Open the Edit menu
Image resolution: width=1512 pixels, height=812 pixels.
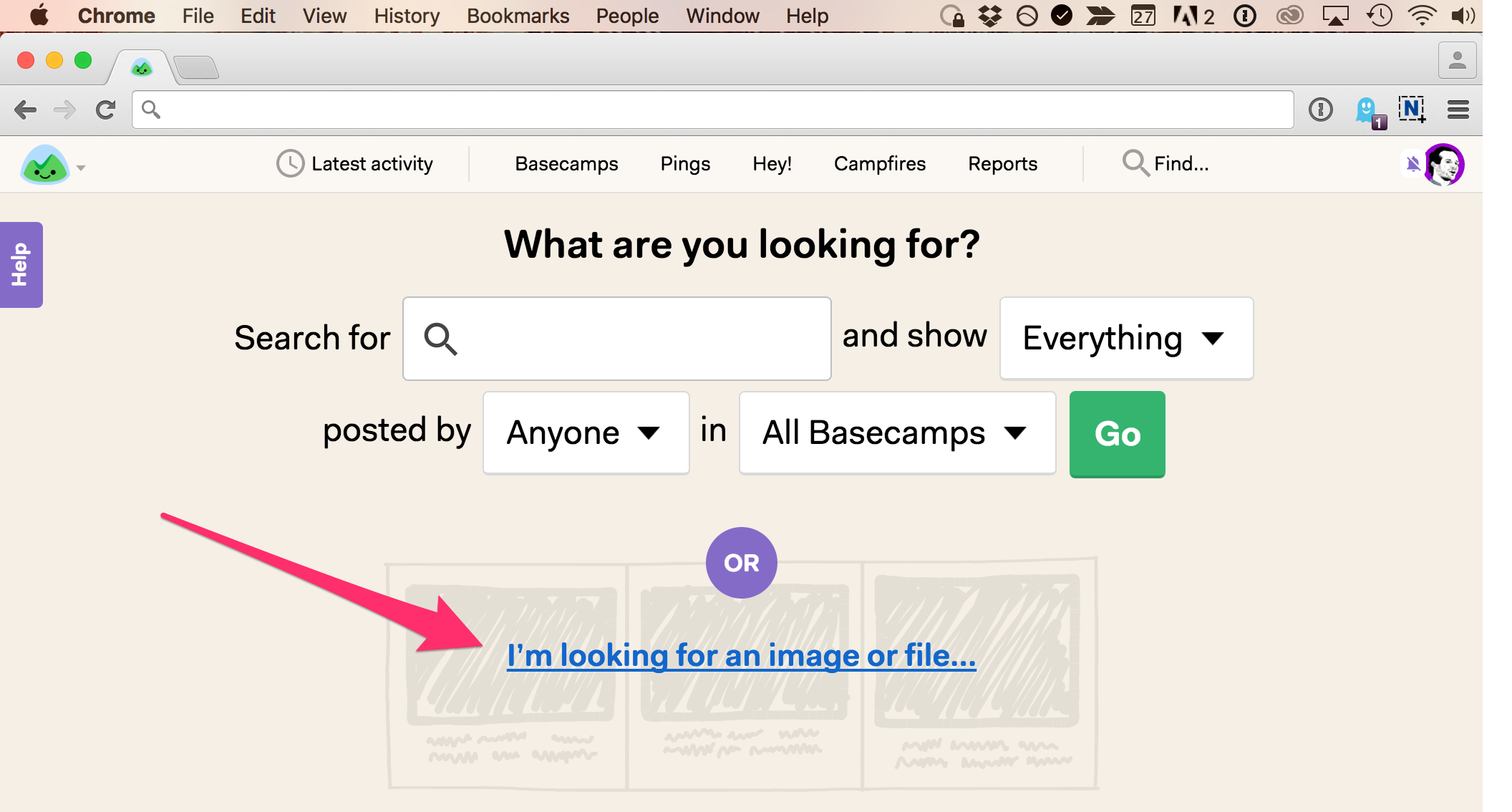tap(258, 16)
